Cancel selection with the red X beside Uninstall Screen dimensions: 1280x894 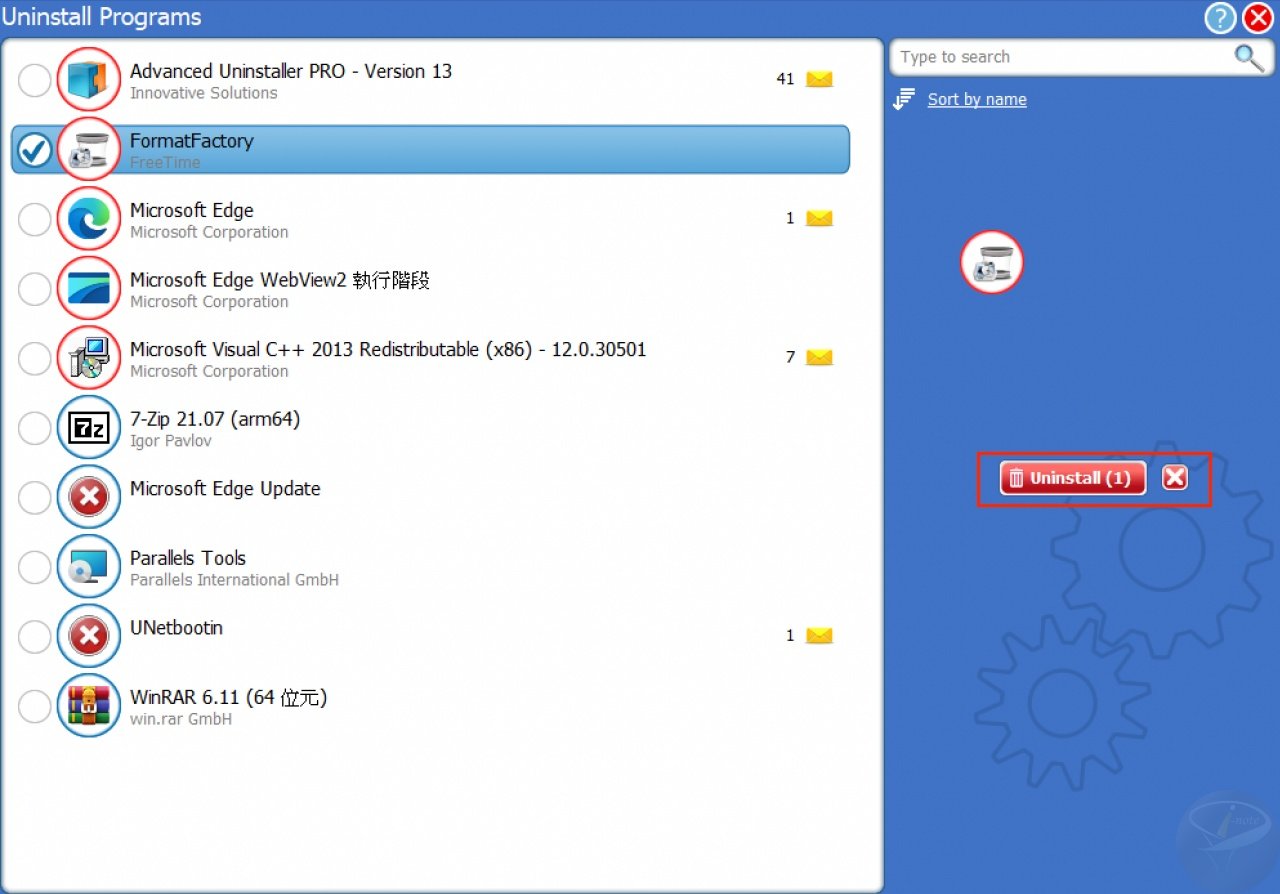(x=1175, y=478)
